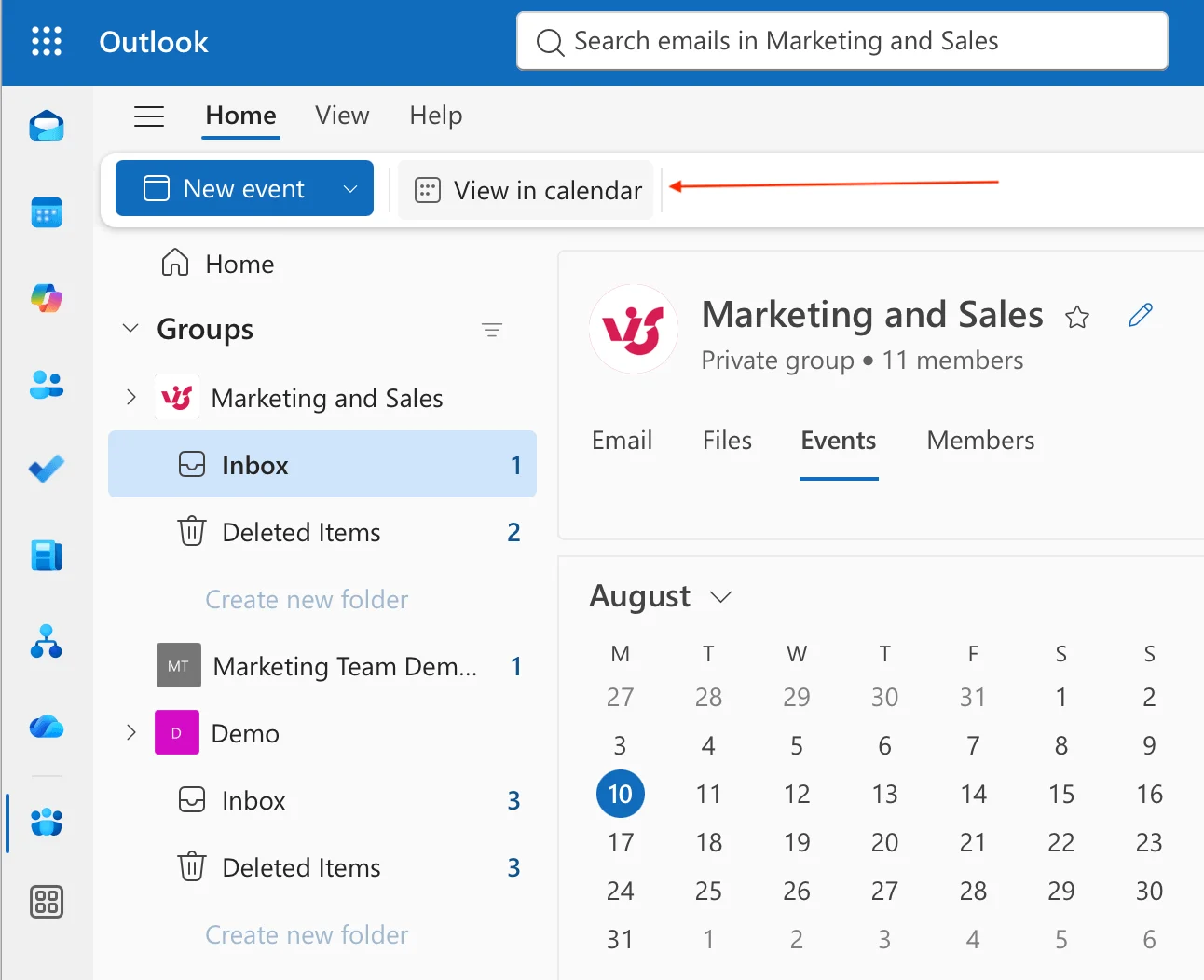Select August 26 in the calendar
This screenshot has width=1204, height=980.
pyautogui.click(x=797, y=891)
